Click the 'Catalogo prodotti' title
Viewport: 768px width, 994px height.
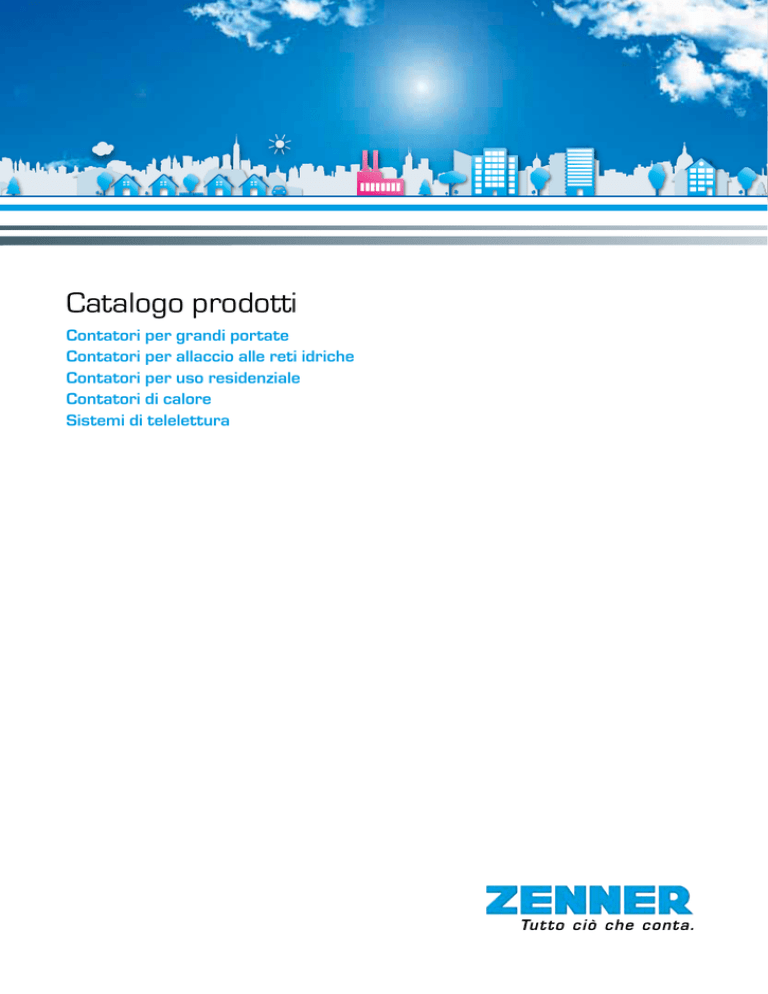point(181,304)
